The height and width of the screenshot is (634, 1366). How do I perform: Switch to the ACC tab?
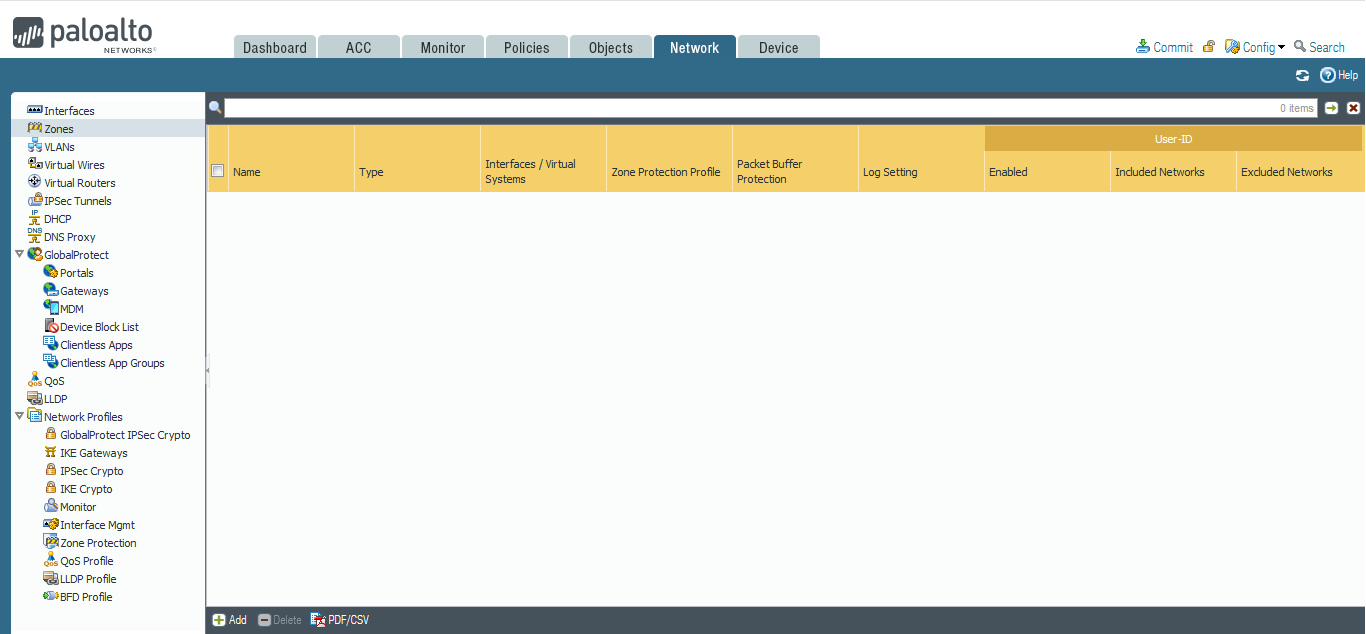(359, 47)
